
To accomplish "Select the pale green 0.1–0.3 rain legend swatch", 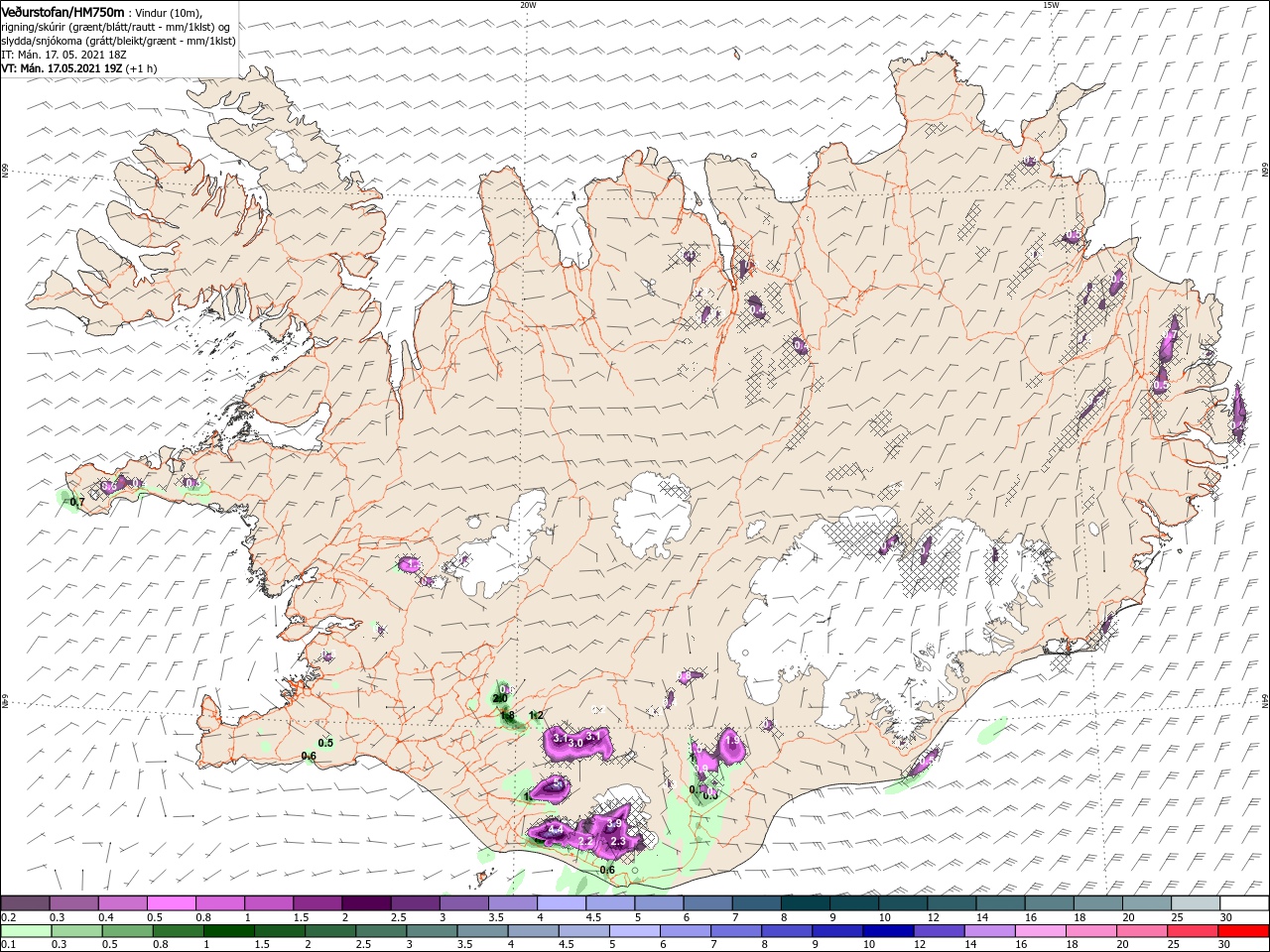I will point(25,931).
